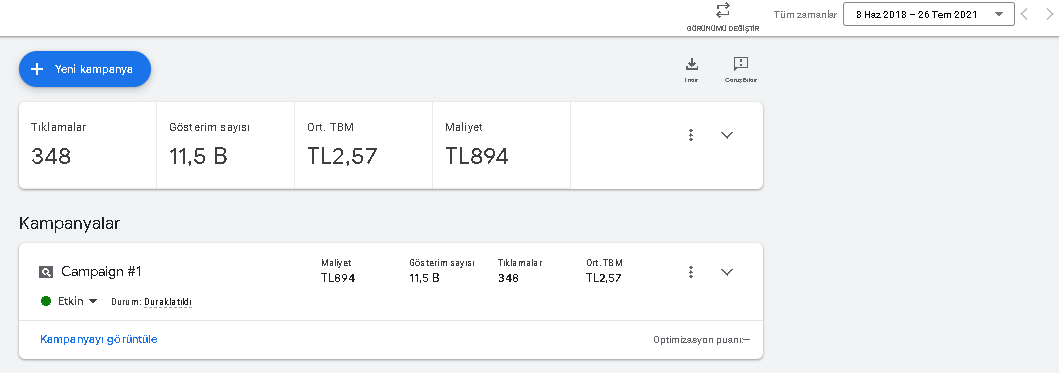Click the Duraklatıldı status link
1059x373 pixels.
tap(168, 302)
